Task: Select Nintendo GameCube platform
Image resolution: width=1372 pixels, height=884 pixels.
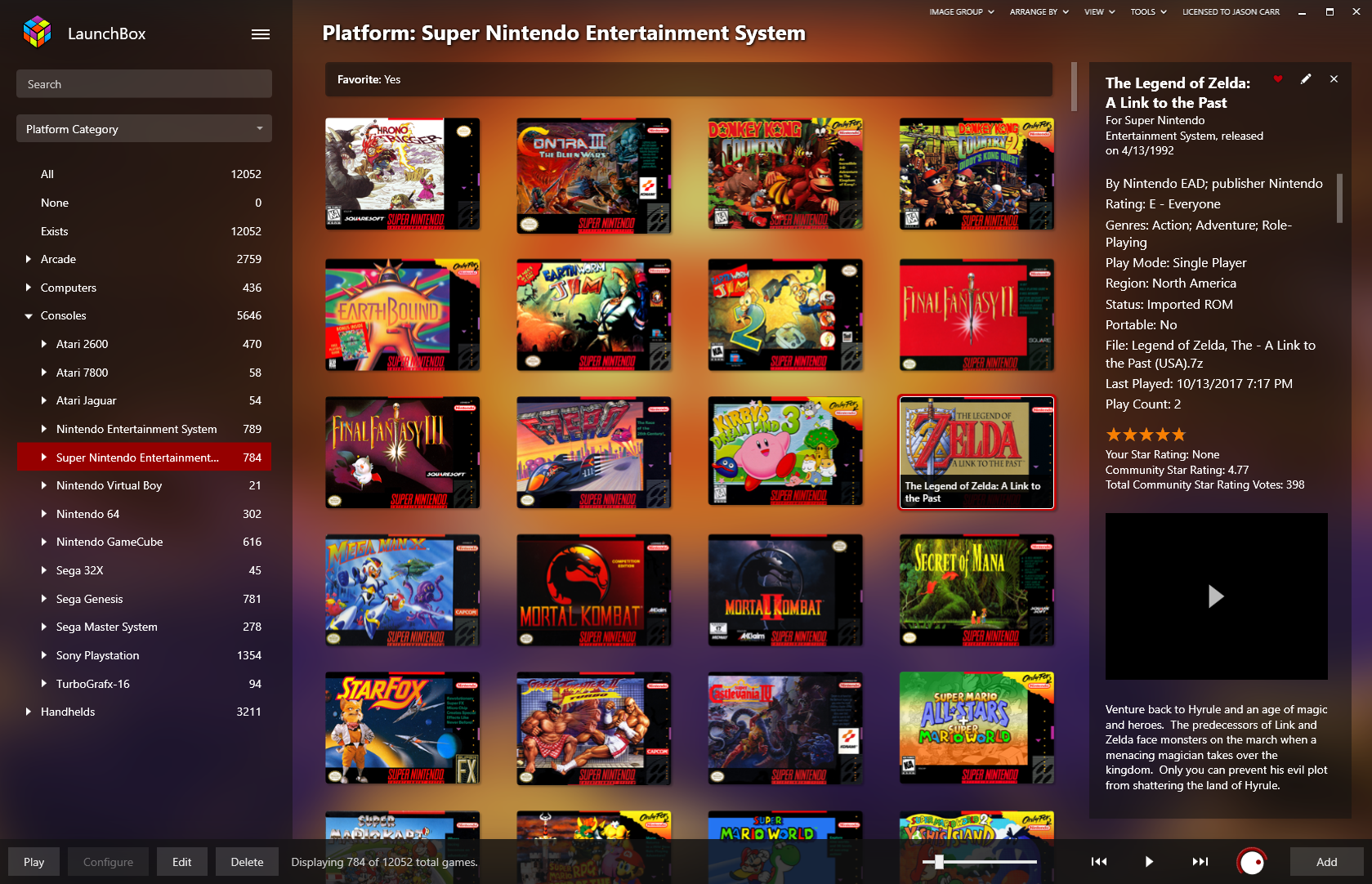Action: click(x=144, y=542)
